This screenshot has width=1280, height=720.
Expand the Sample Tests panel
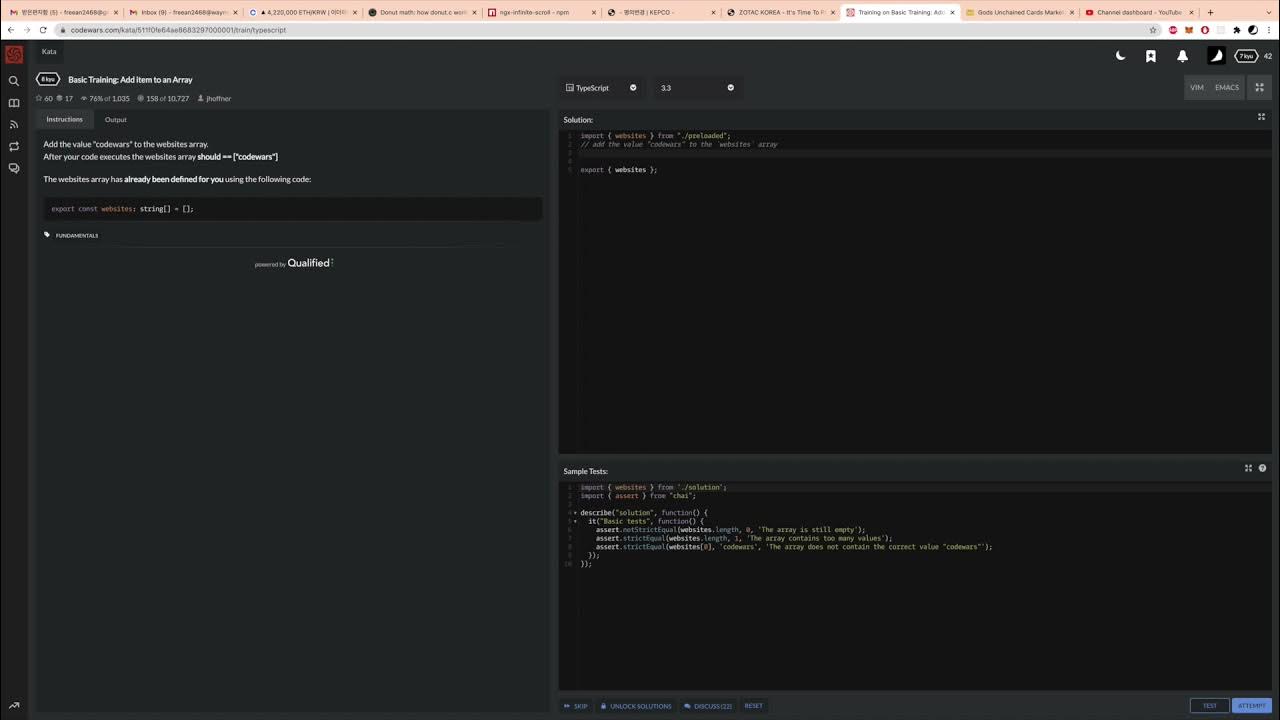point(1248,468)
